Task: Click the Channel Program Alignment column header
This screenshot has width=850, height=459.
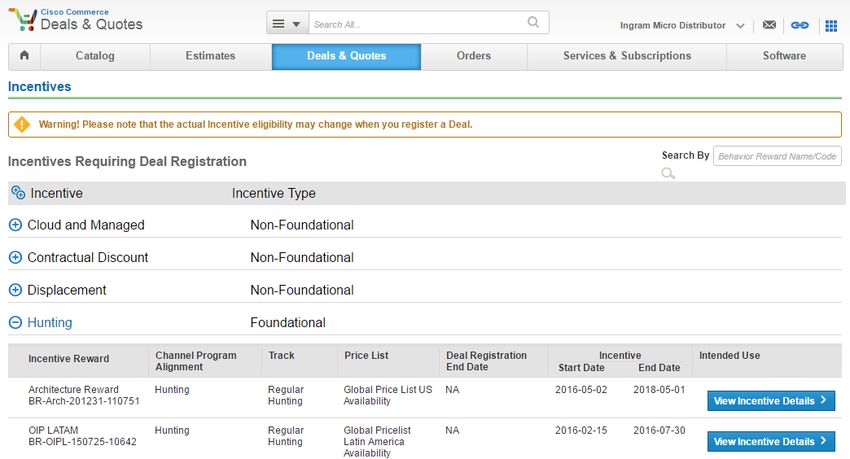Action: tap(196, 361)
